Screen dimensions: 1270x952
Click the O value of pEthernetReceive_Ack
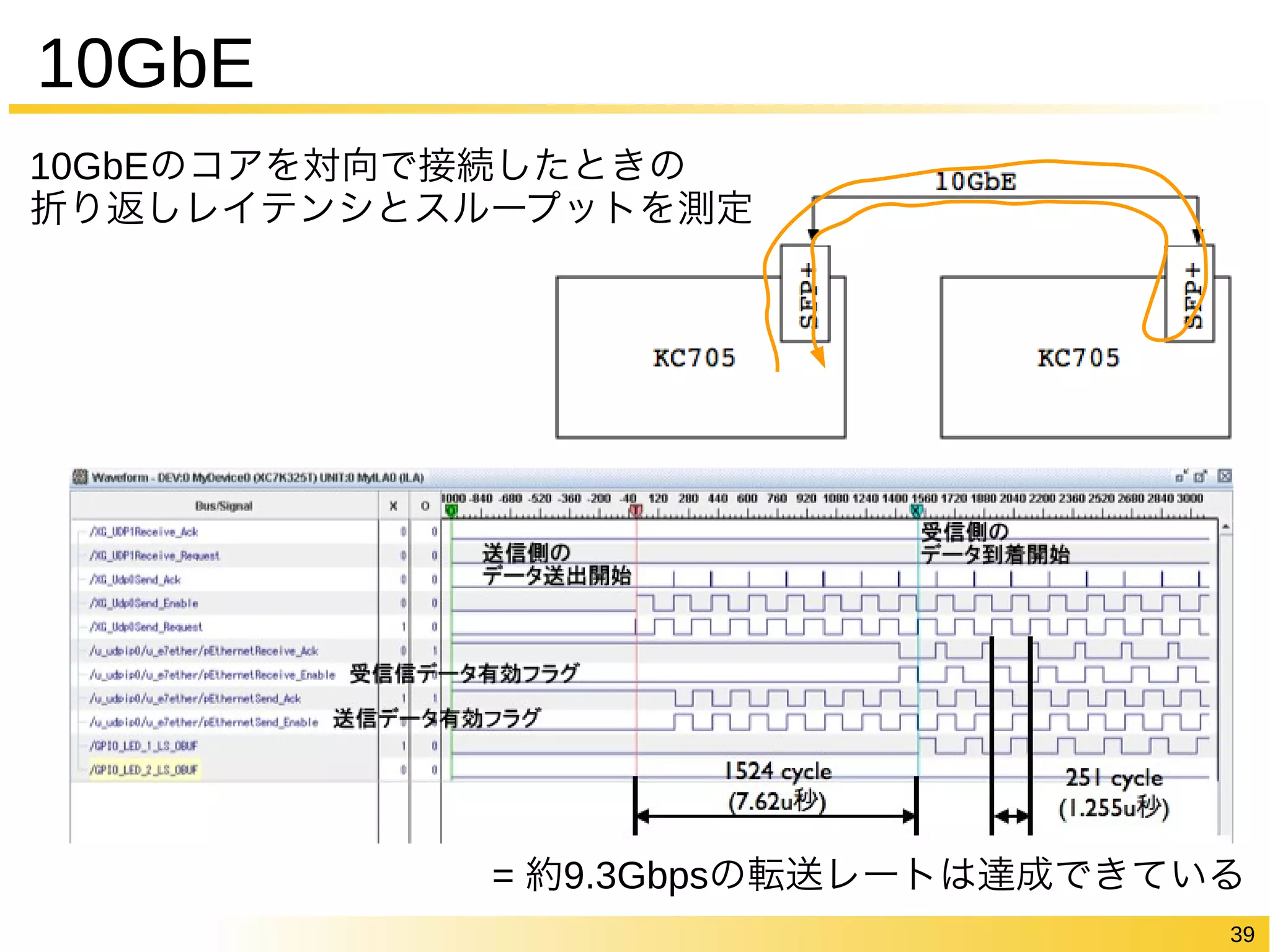pyautogui.click(x=435, y=651)
